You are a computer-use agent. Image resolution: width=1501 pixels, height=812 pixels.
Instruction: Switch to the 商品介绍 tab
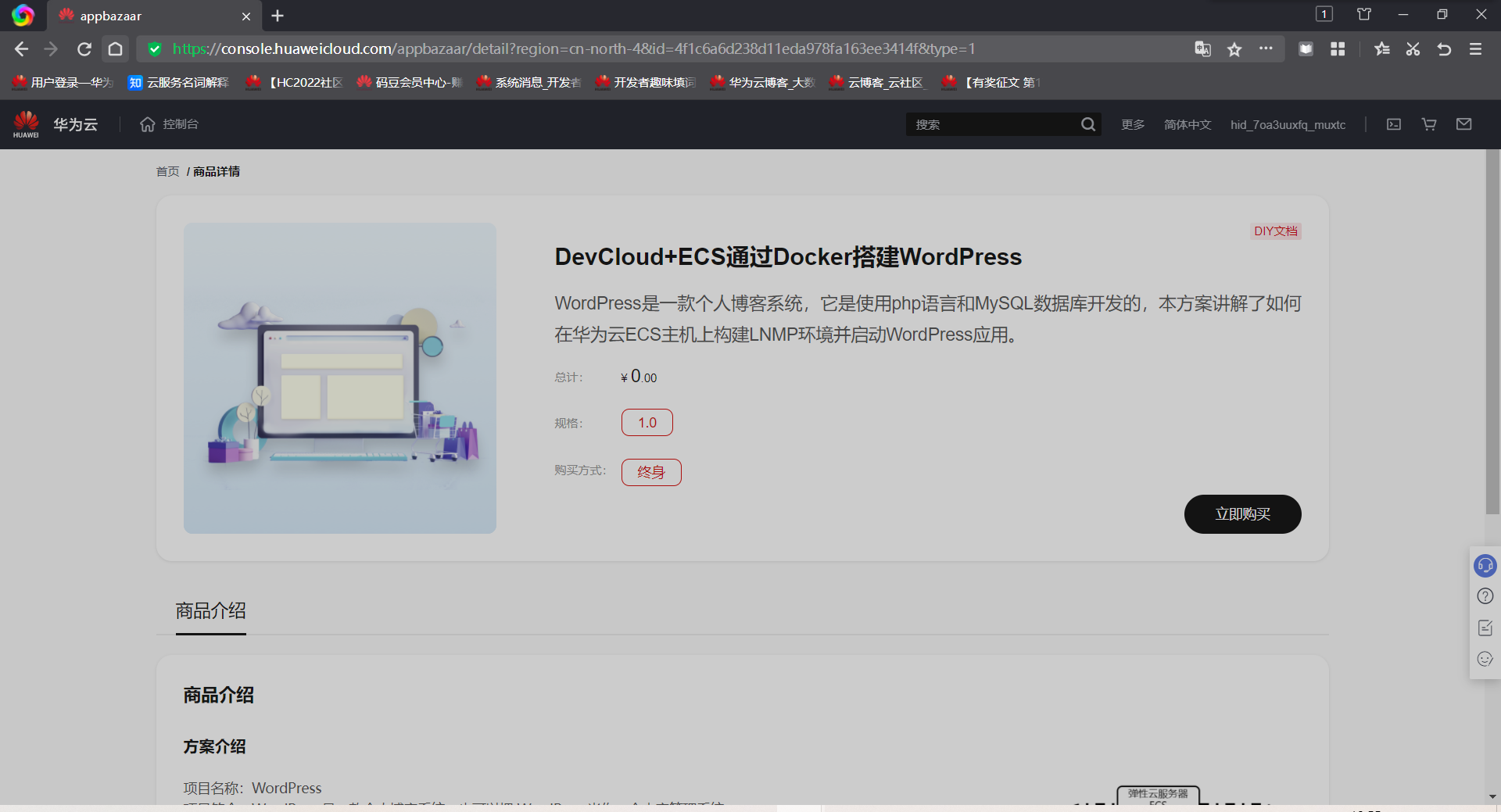tap(211, 611)
